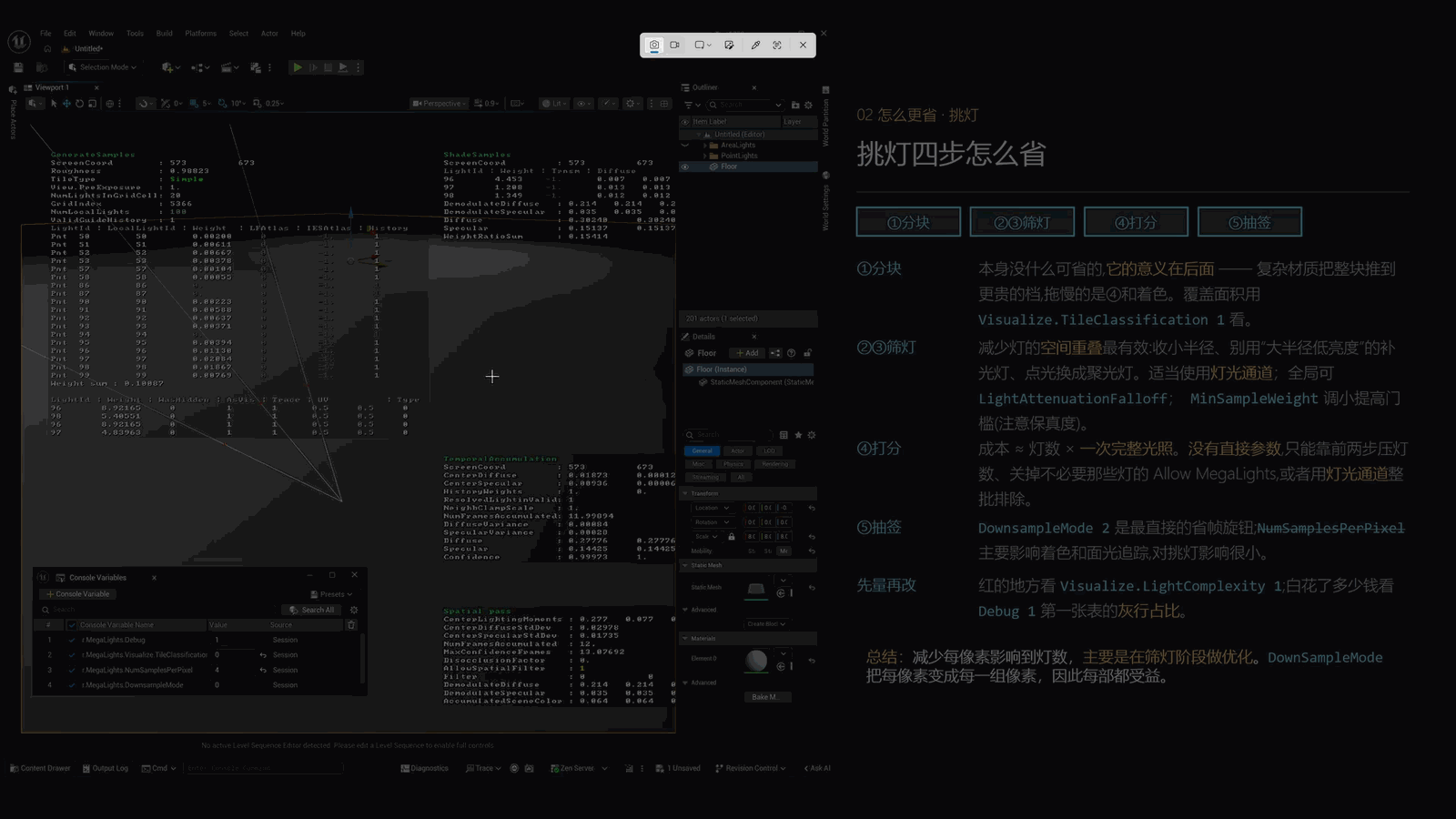Select the translate gizmo tool in viewport toolbar

point(66,104)
